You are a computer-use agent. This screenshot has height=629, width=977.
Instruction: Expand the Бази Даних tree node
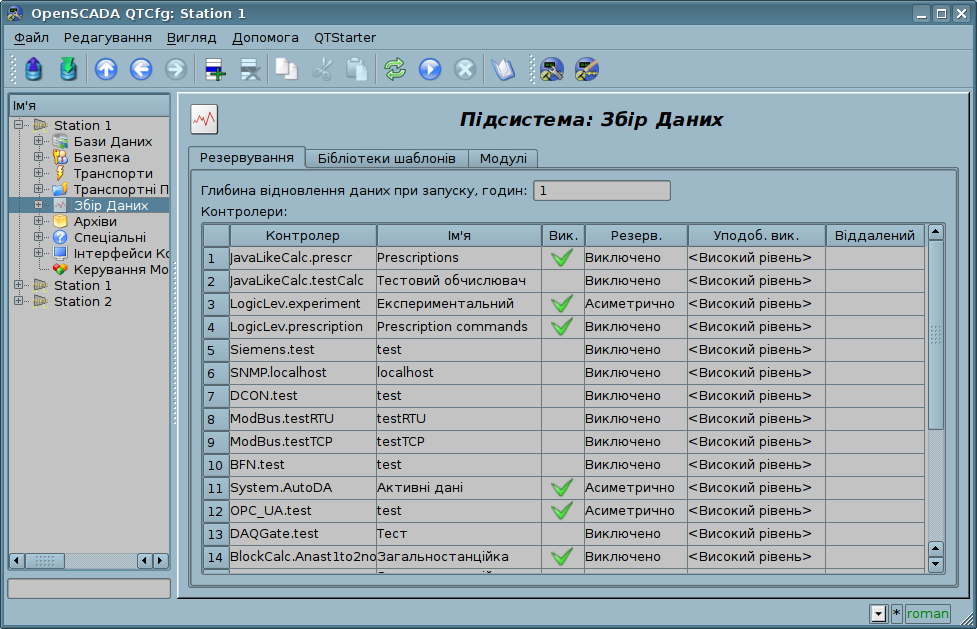[39, 142]
